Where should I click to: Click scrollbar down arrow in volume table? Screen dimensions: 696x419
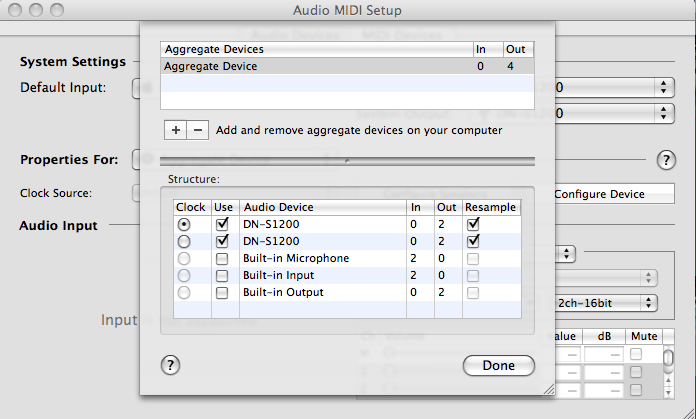pos(668,392)
